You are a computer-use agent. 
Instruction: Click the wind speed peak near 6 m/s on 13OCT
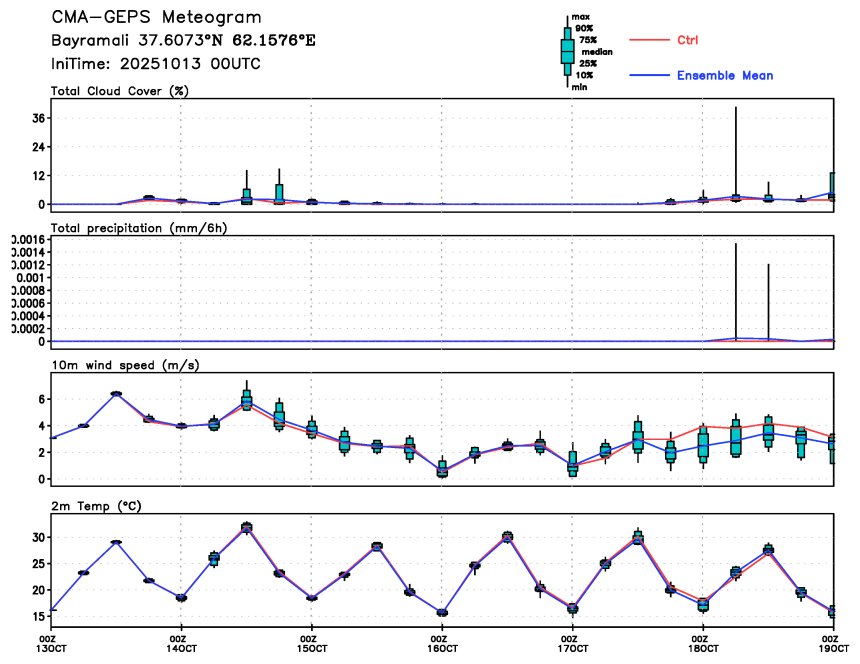[x=116, y=394]
